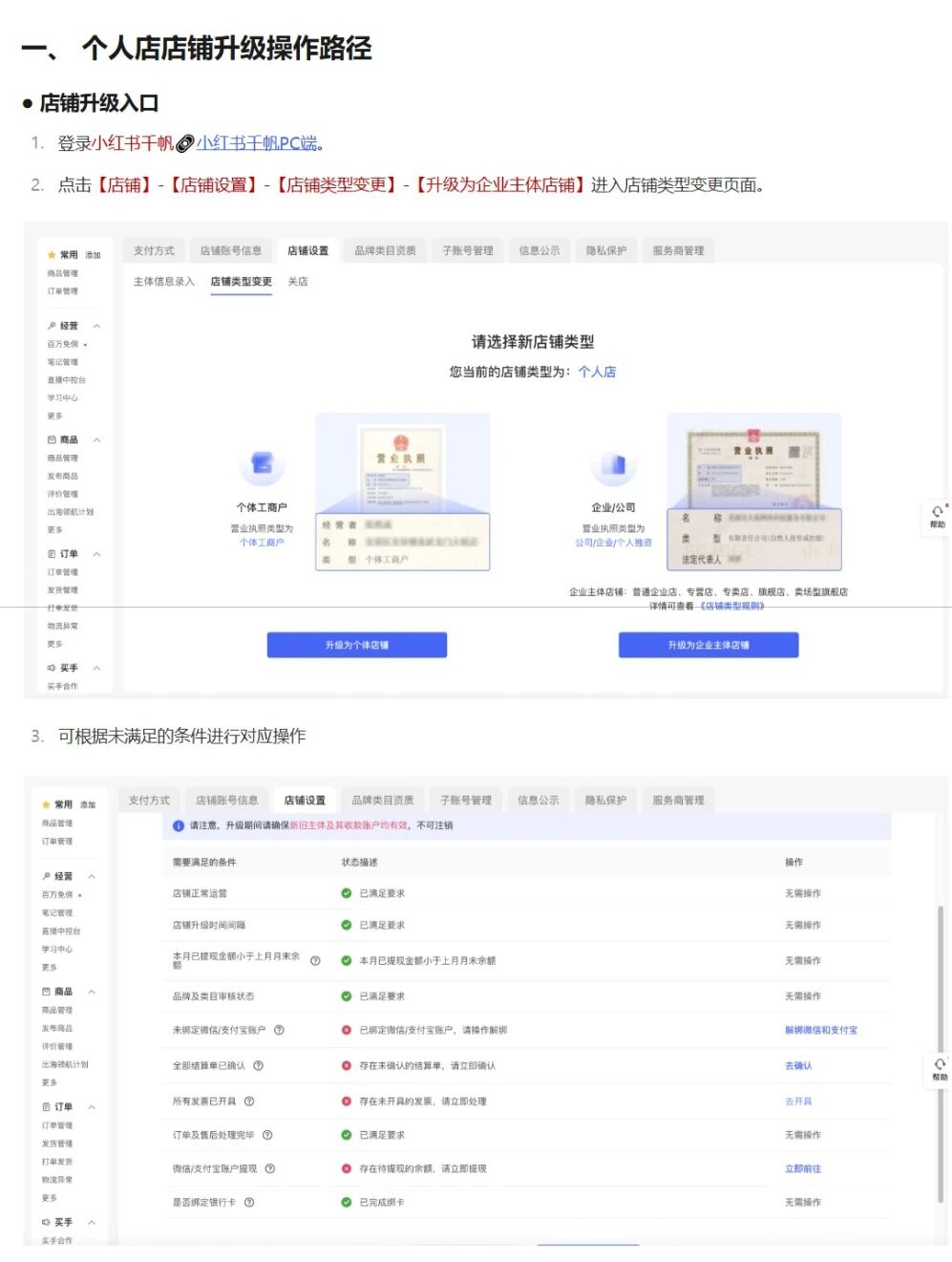
Task: Click the individual business license sample image
Action: (402, 492)
